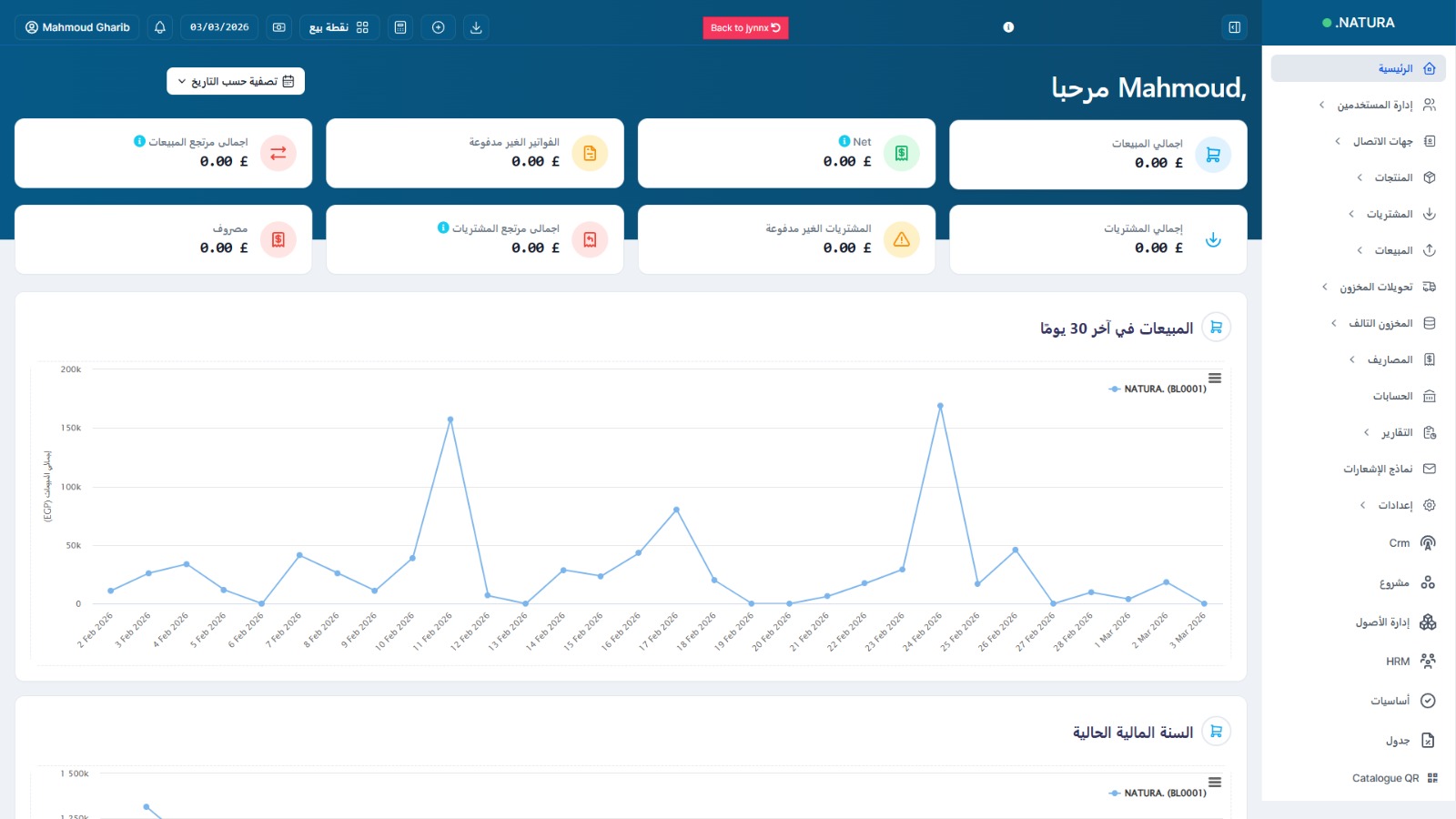
Task: Click the مصروف expense icon
Action: click(x=278, y=239)
